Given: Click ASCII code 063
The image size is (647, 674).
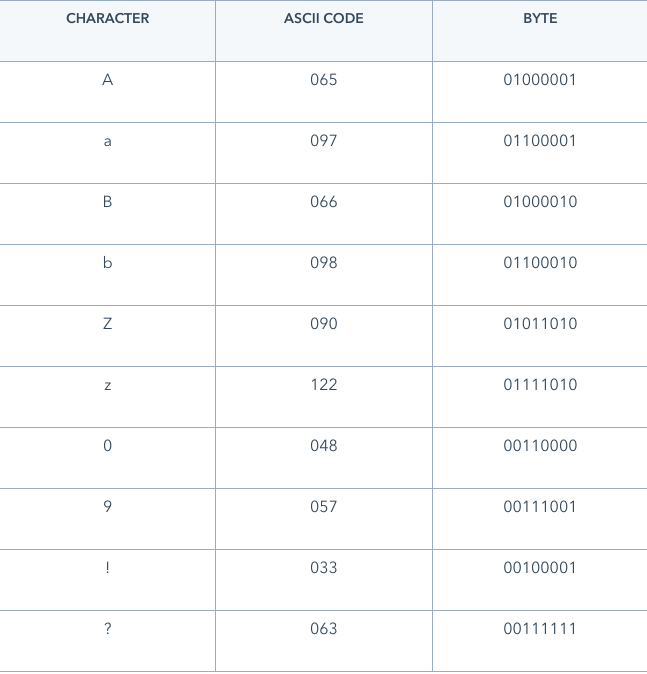Looking at the screenshot, I should [x=324, y=629].
